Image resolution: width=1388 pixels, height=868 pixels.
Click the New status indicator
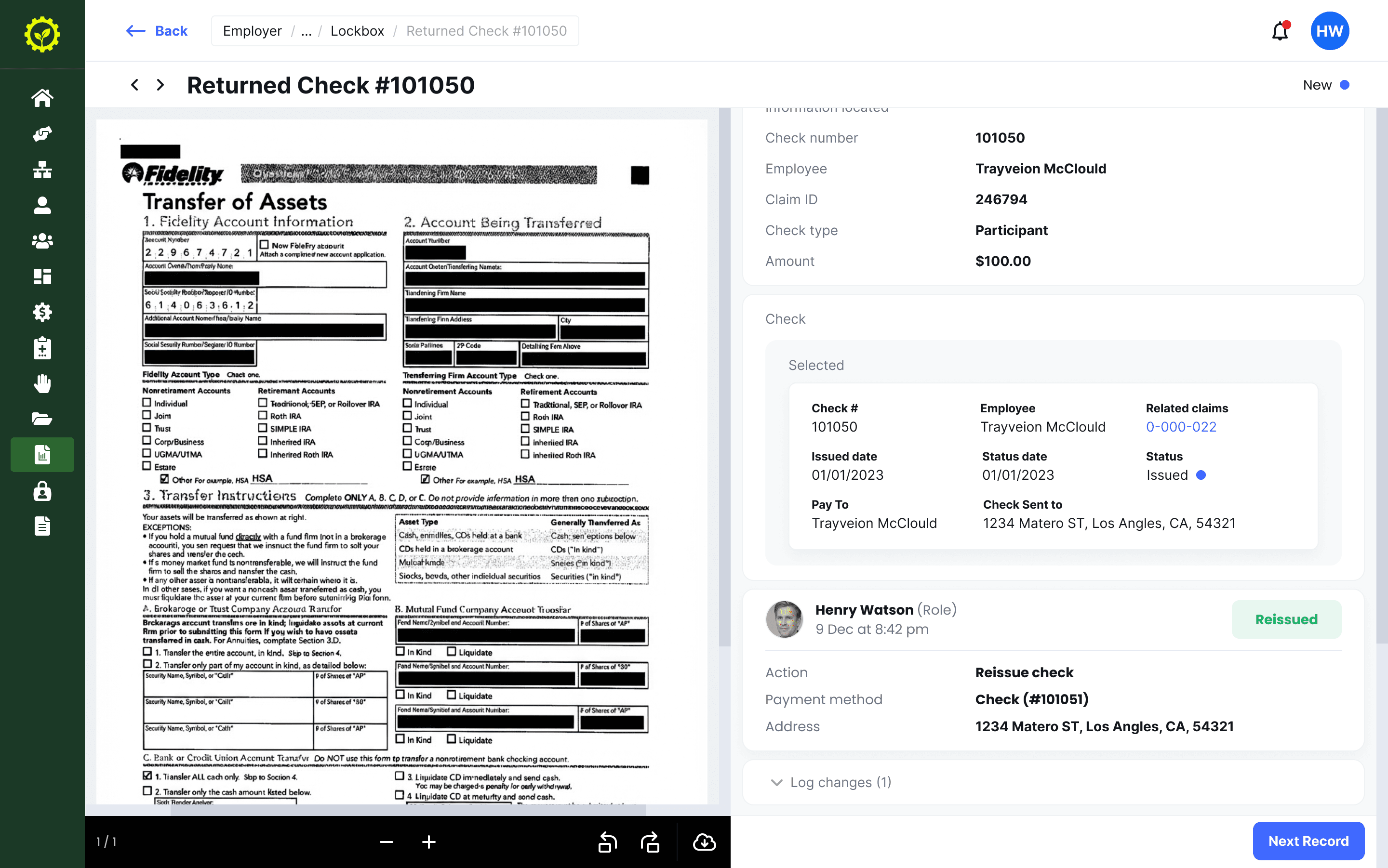1326,85
